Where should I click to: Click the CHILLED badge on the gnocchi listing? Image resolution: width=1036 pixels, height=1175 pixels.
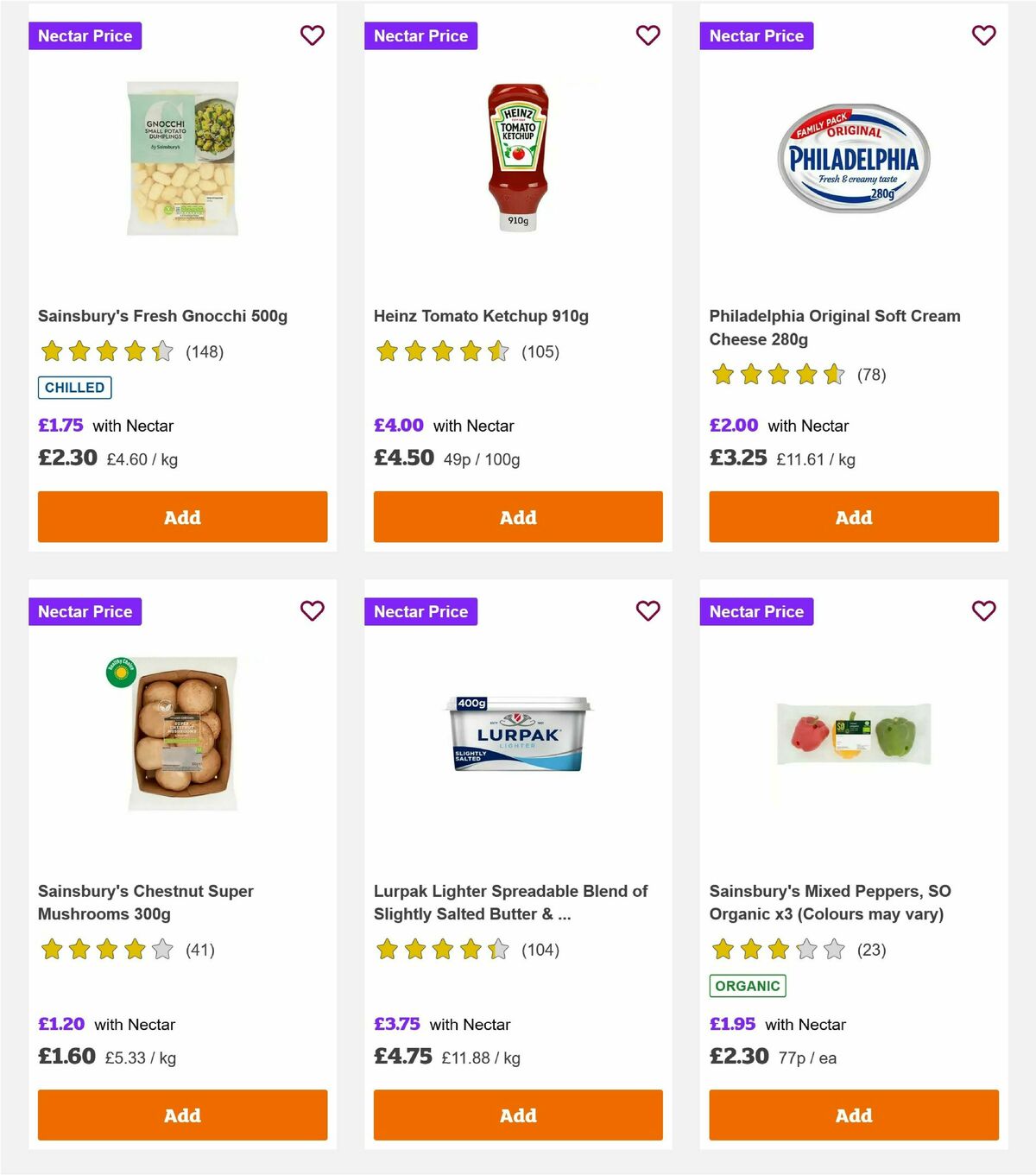point(75,388)
